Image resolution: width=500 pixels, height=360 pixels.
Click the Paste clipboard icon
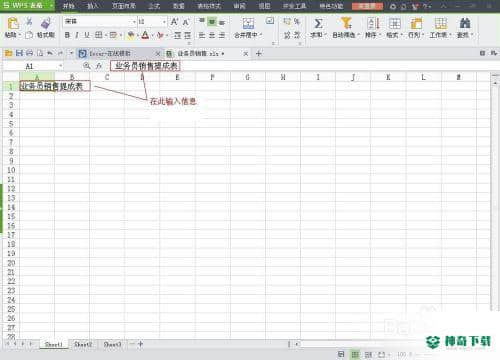[x=12, y=23]
